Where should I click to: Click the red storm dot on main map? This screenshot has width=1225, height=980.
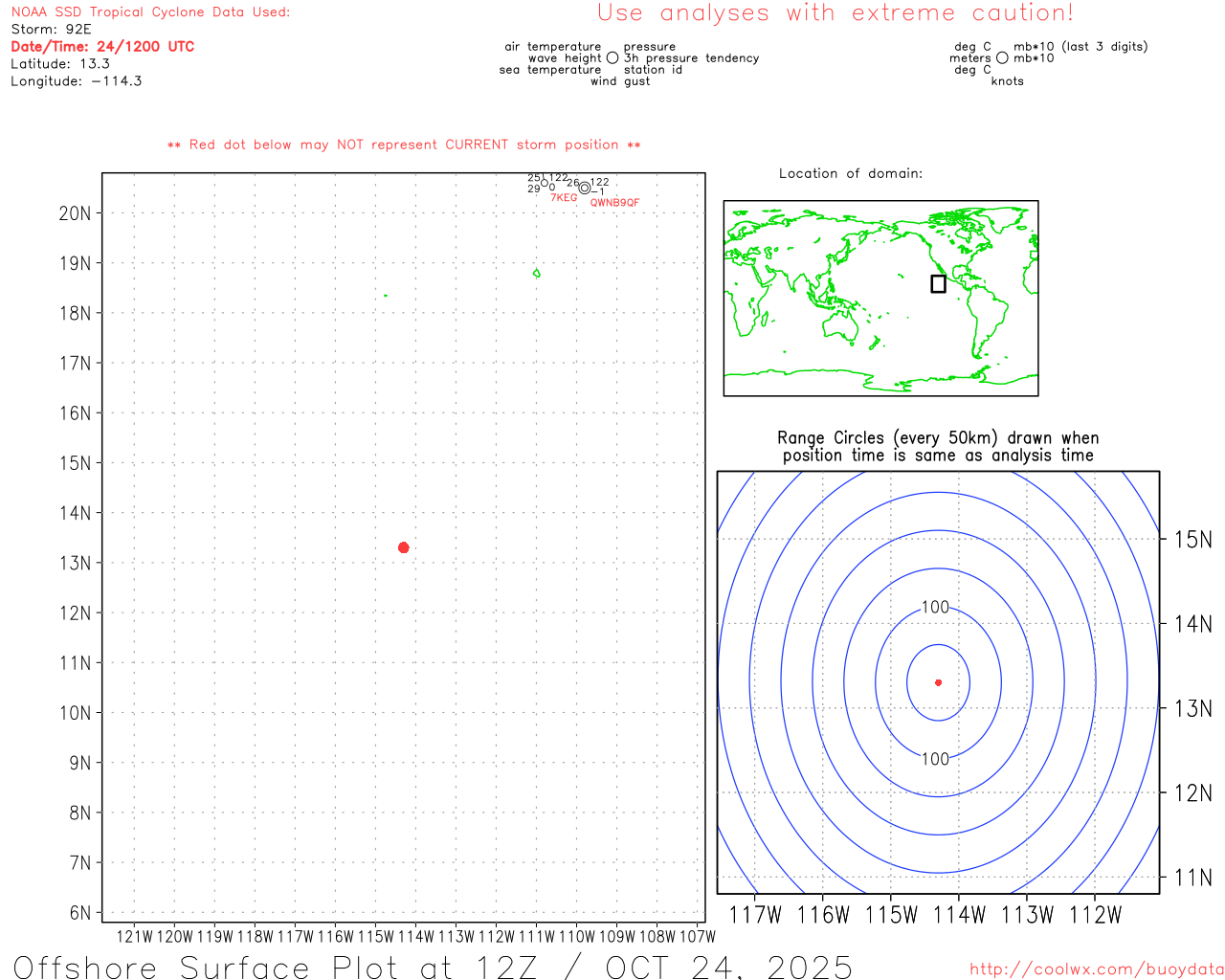click(403, 547)
